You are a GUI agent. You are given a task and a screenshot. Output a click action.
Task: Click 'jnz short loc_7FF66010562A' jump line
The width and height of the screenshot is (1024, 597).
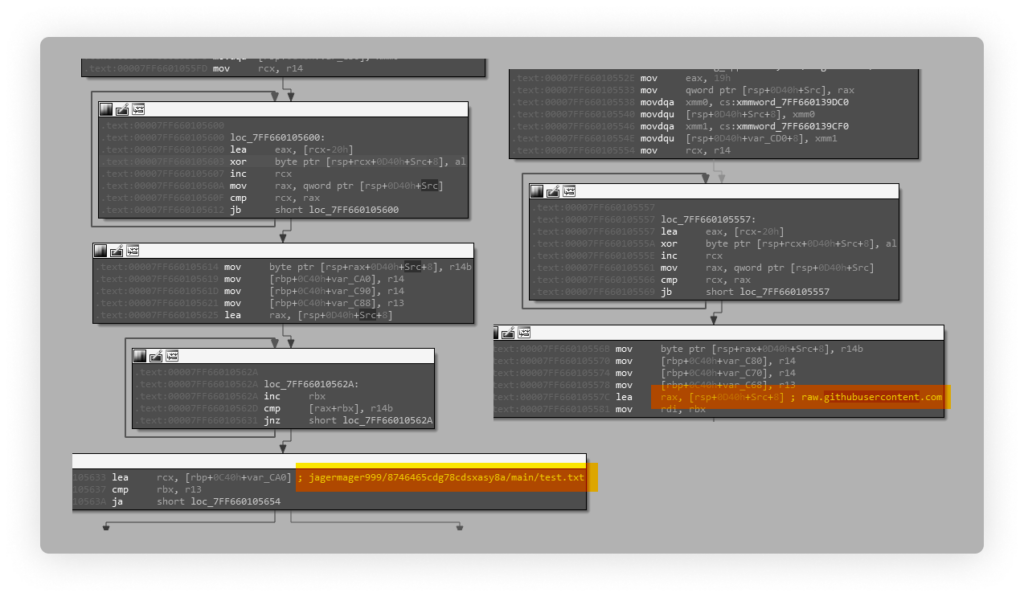click(283, 421)
